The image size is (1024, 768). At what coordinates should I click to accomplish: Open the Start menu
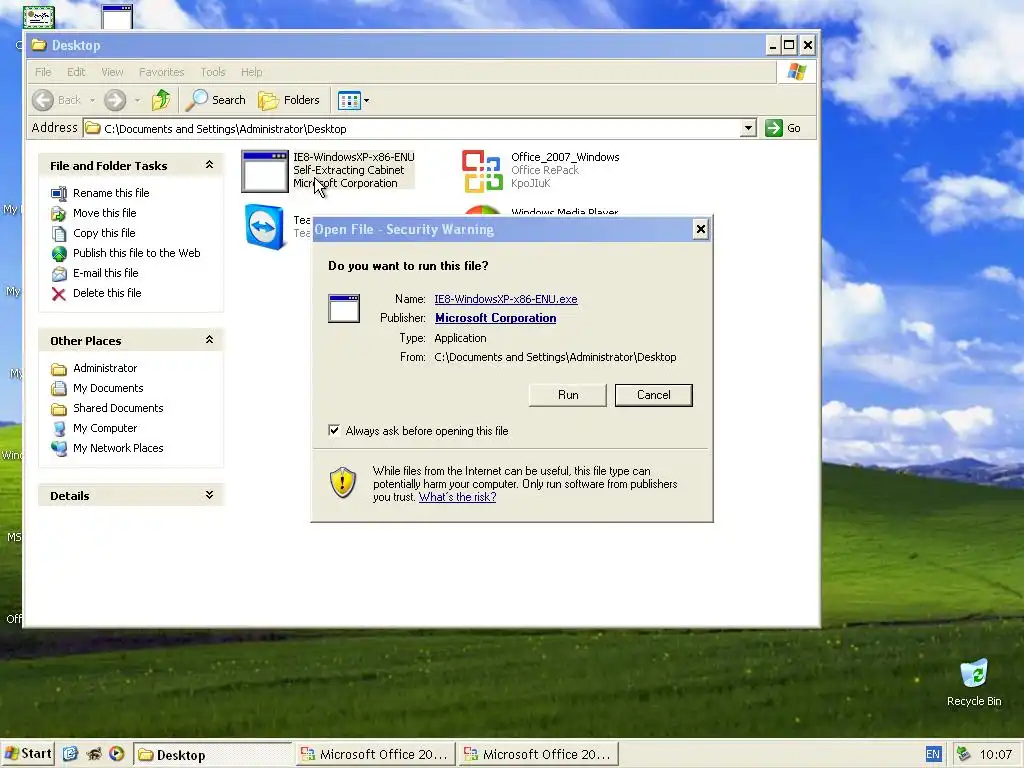click(27, 754)
